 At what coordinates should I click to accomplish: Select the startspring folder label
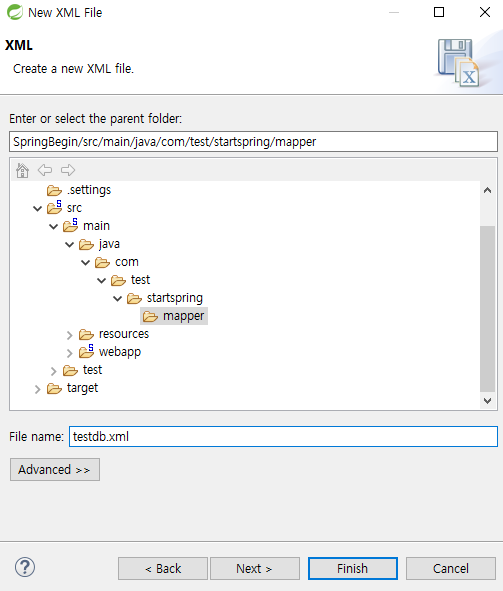[x=175, y=298]
